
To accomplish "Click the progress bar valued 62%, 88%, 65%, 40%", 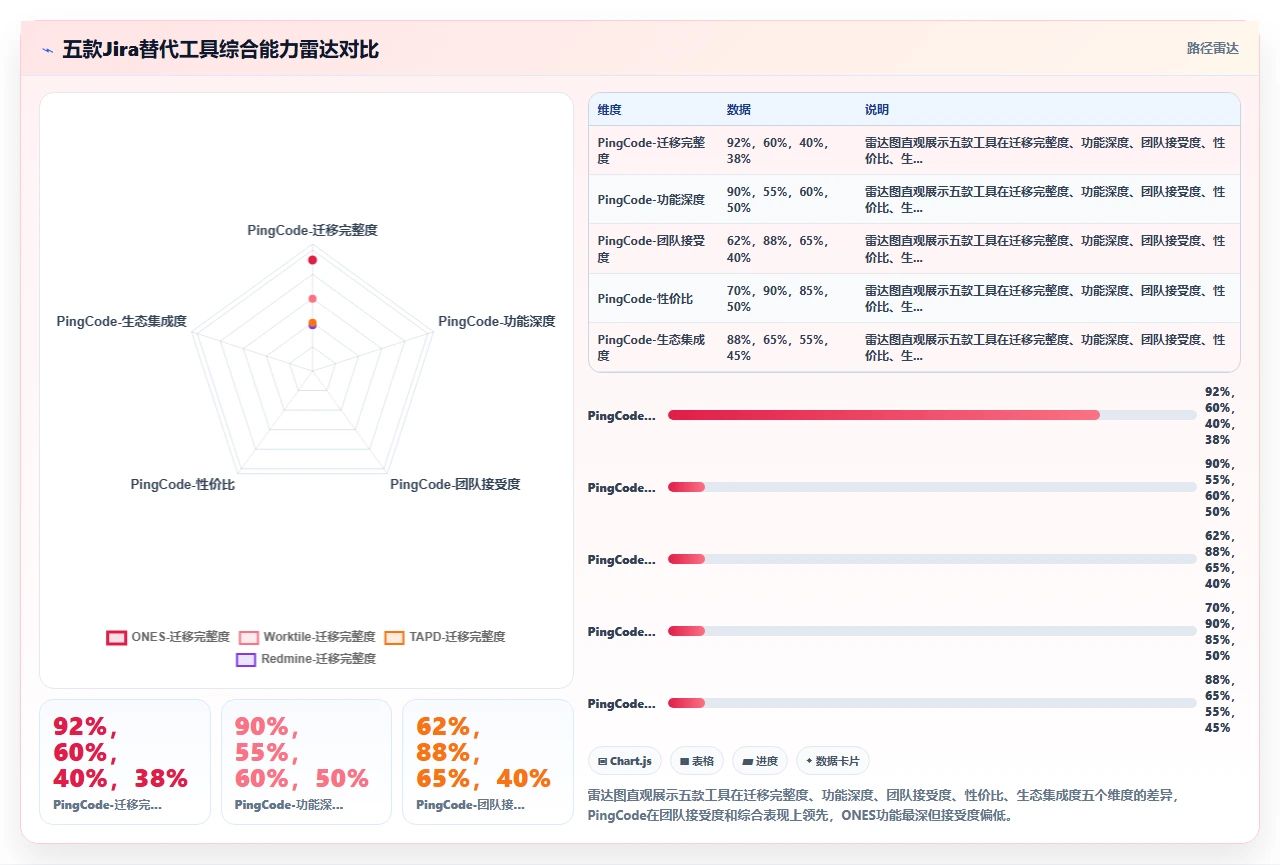I will [932, 559].
